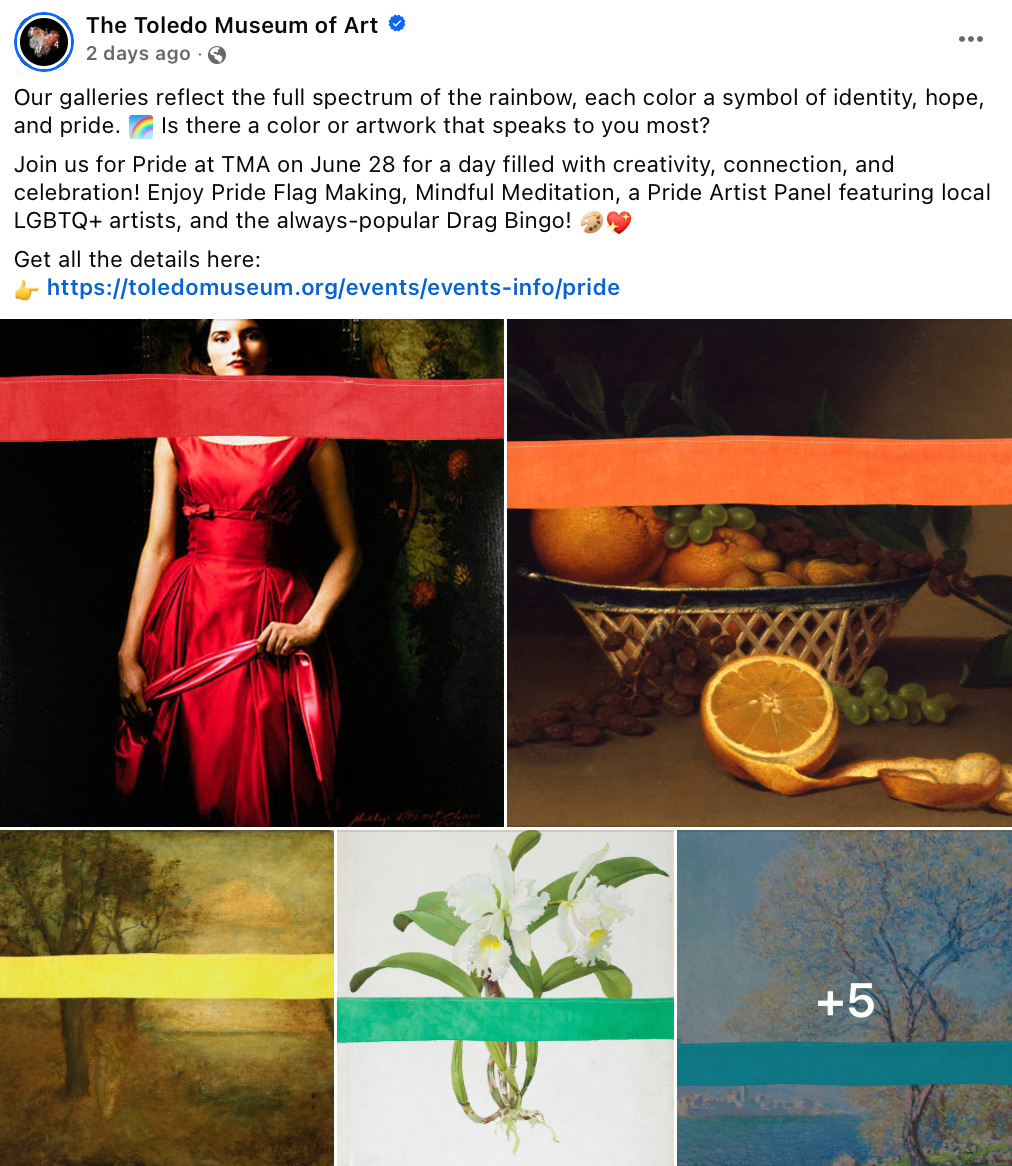Click the rainbow emoji in the post text
The image size is (1012, 1166).
[141, 126]
